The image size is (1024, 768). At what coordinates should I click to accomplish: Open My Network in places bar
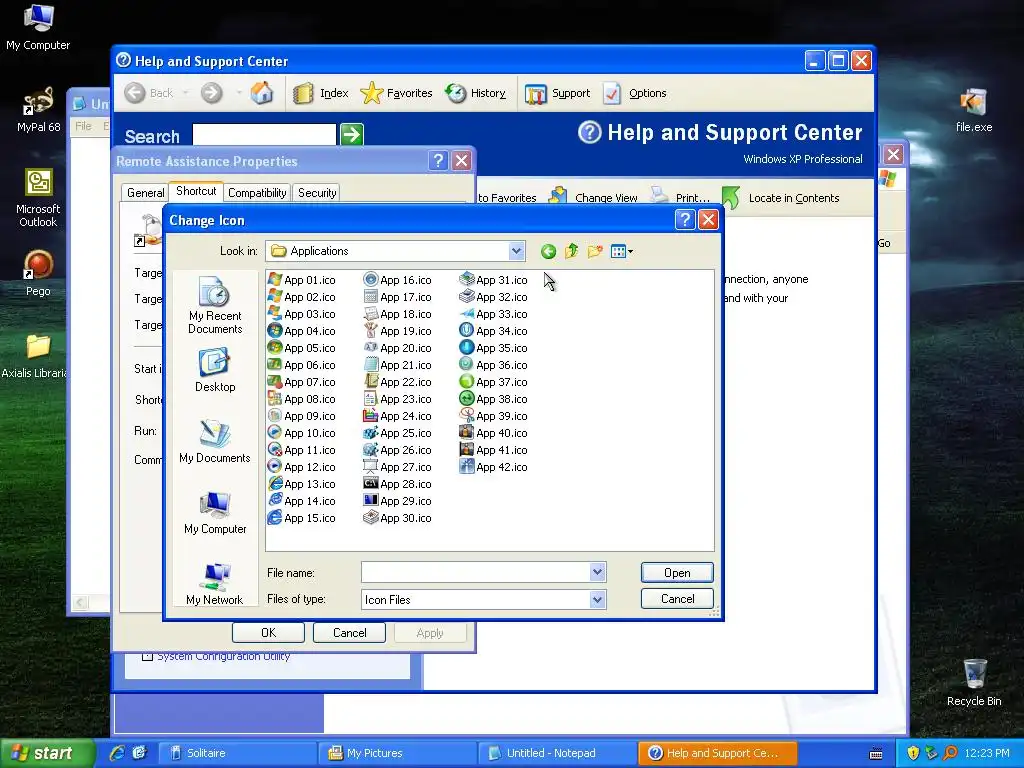pyautogui.click(x=215, y=584)
